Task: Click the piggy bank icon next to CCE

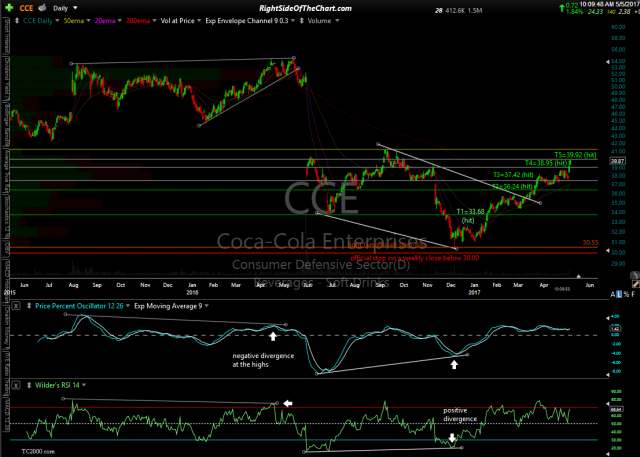Action: pyautogui.click(x=42, y=8)
